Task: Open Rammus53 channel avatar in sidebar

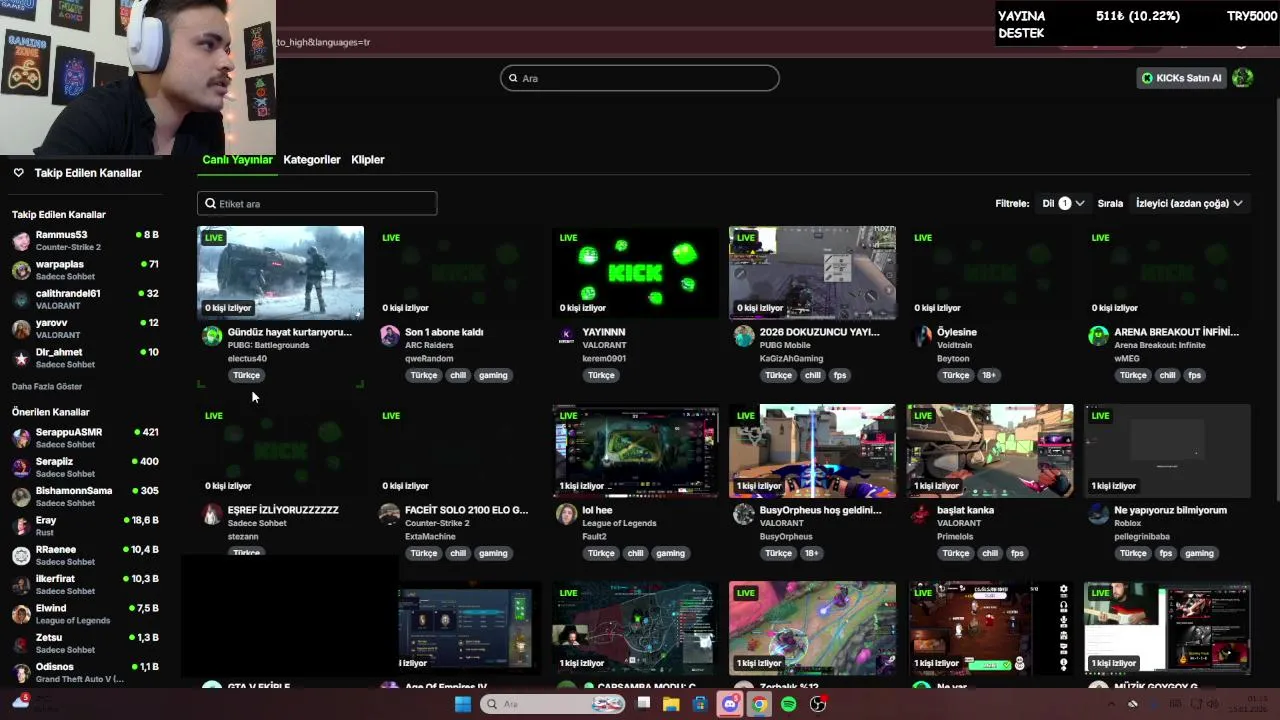Action: 21,241
